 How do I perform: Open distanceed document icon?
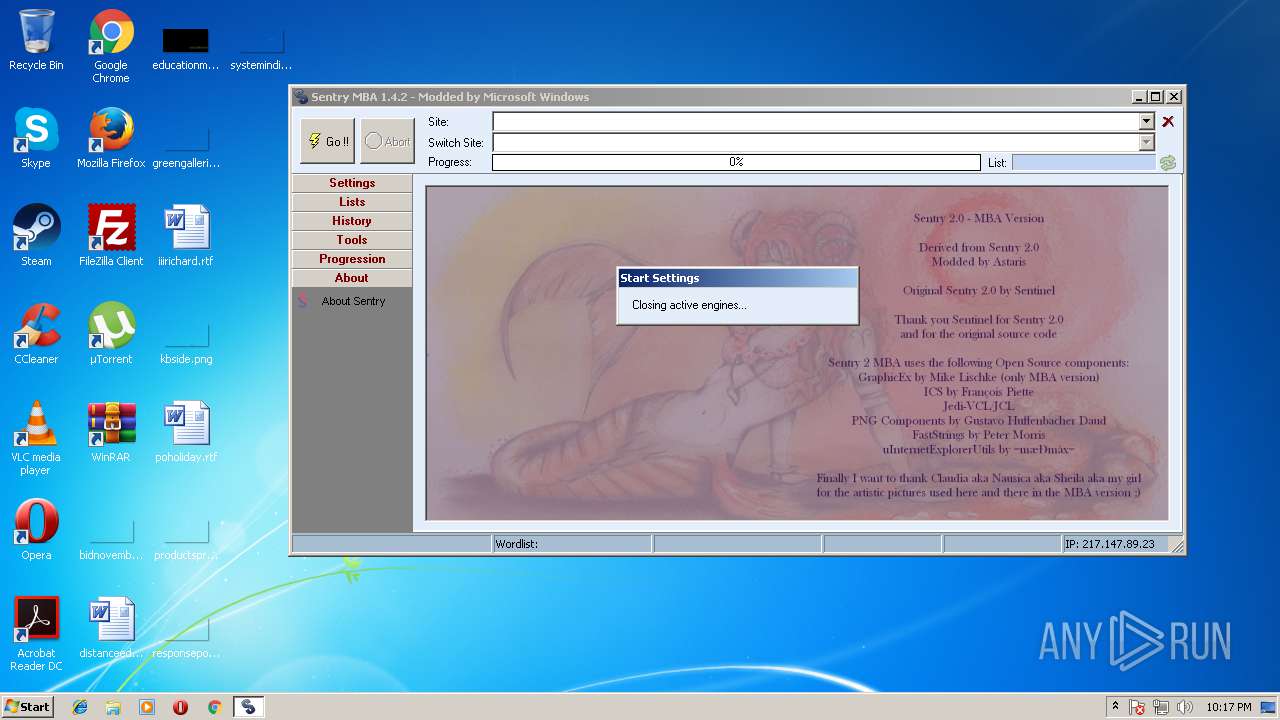click(x=111, y=628)
